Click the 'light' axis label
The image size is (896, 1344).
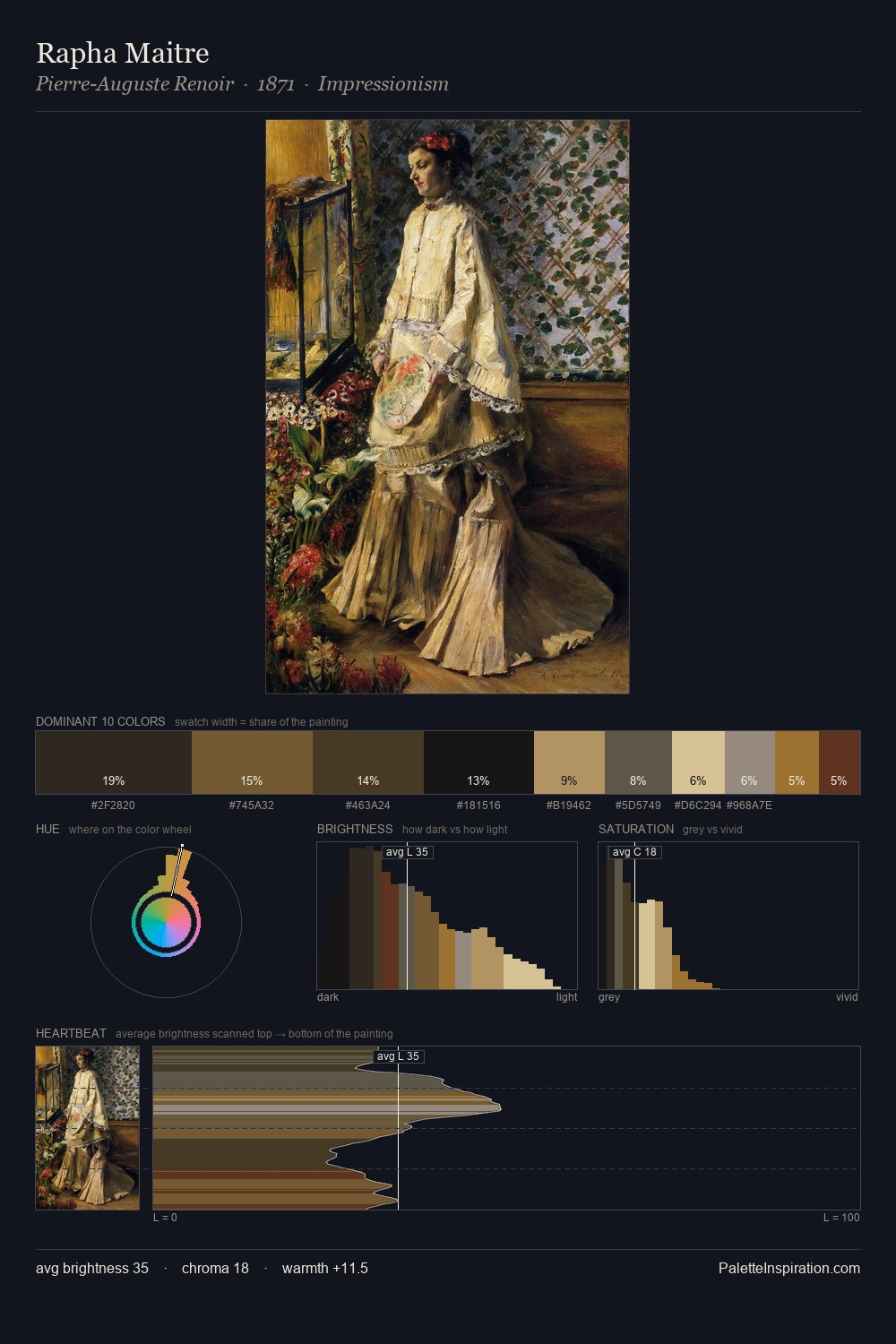tap(566, 997)
